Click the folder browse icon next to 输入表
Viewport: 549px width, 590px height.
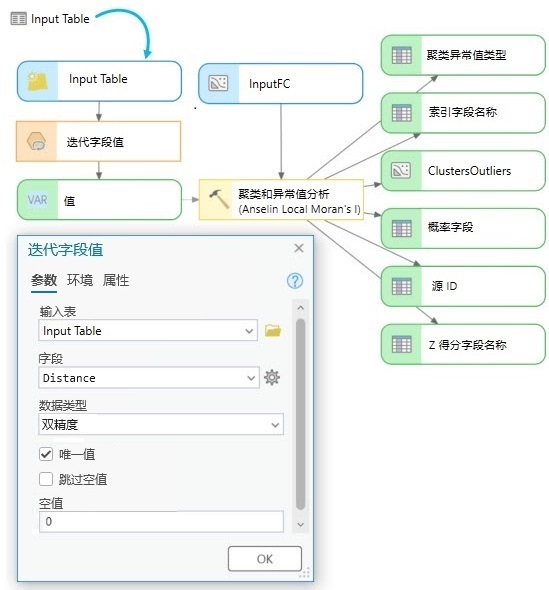273,330
